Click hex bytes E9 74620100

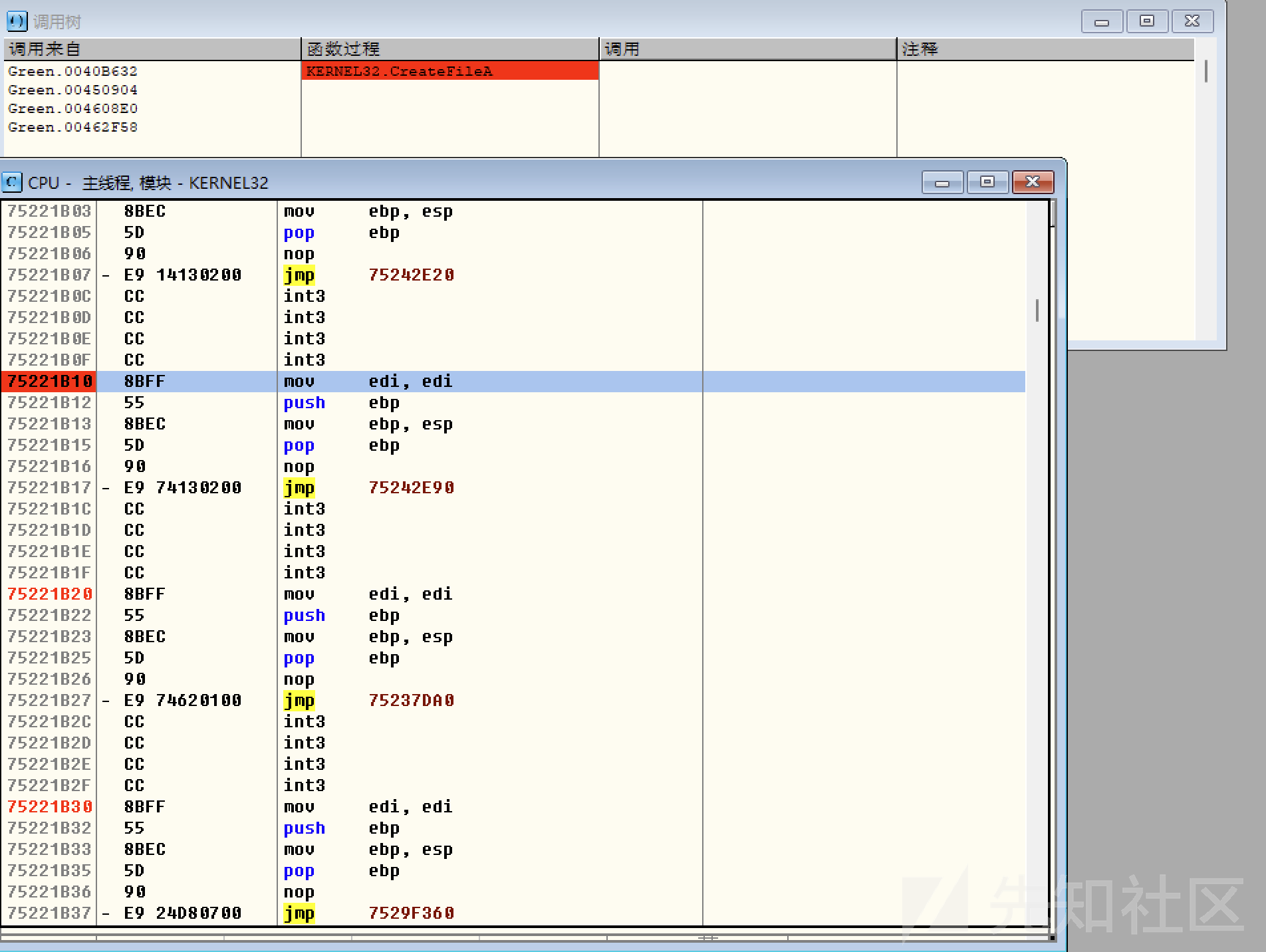coord(183,700)
